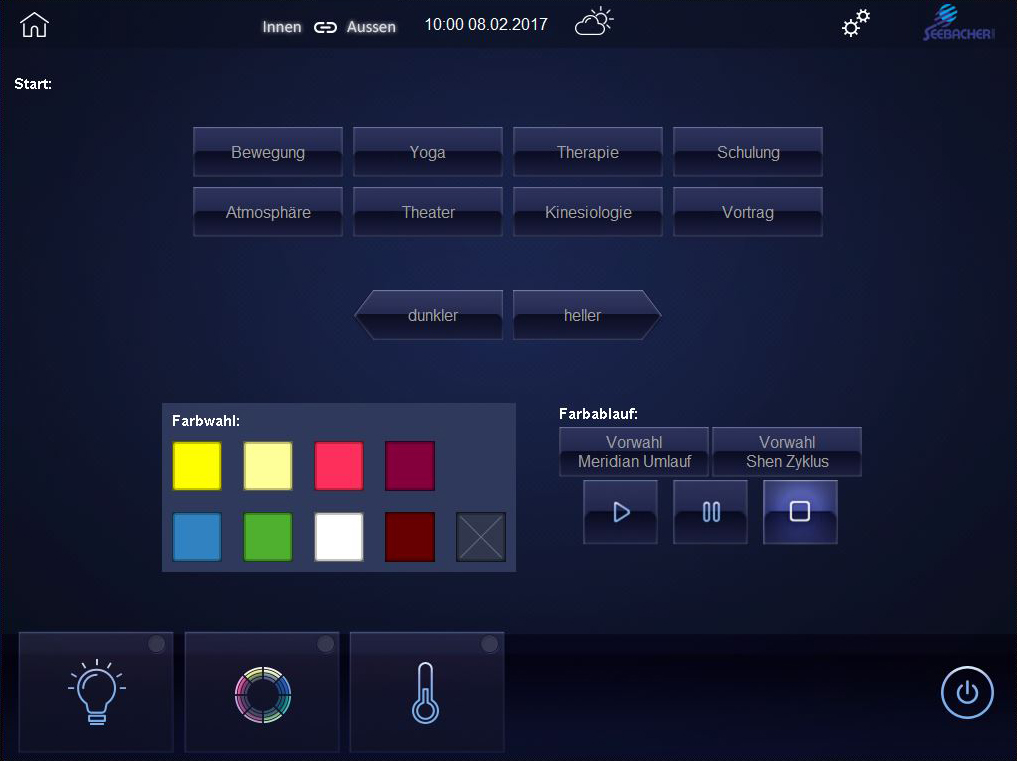Viewport: 1017px width, 761px height.
Task: Stop the color sequence
Action: [x=800, y=512]
